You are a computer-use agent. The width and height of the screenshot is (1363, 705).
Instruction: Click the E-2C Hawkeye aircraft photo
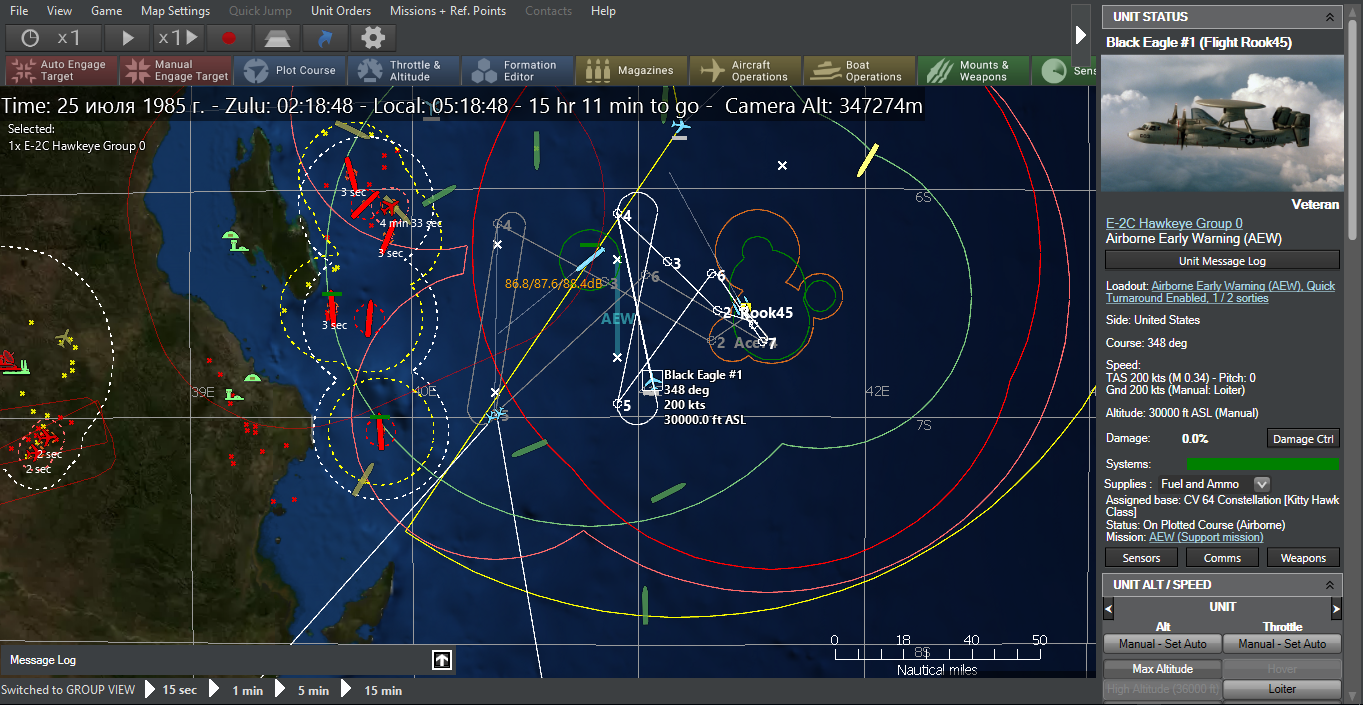point(1222,123)
